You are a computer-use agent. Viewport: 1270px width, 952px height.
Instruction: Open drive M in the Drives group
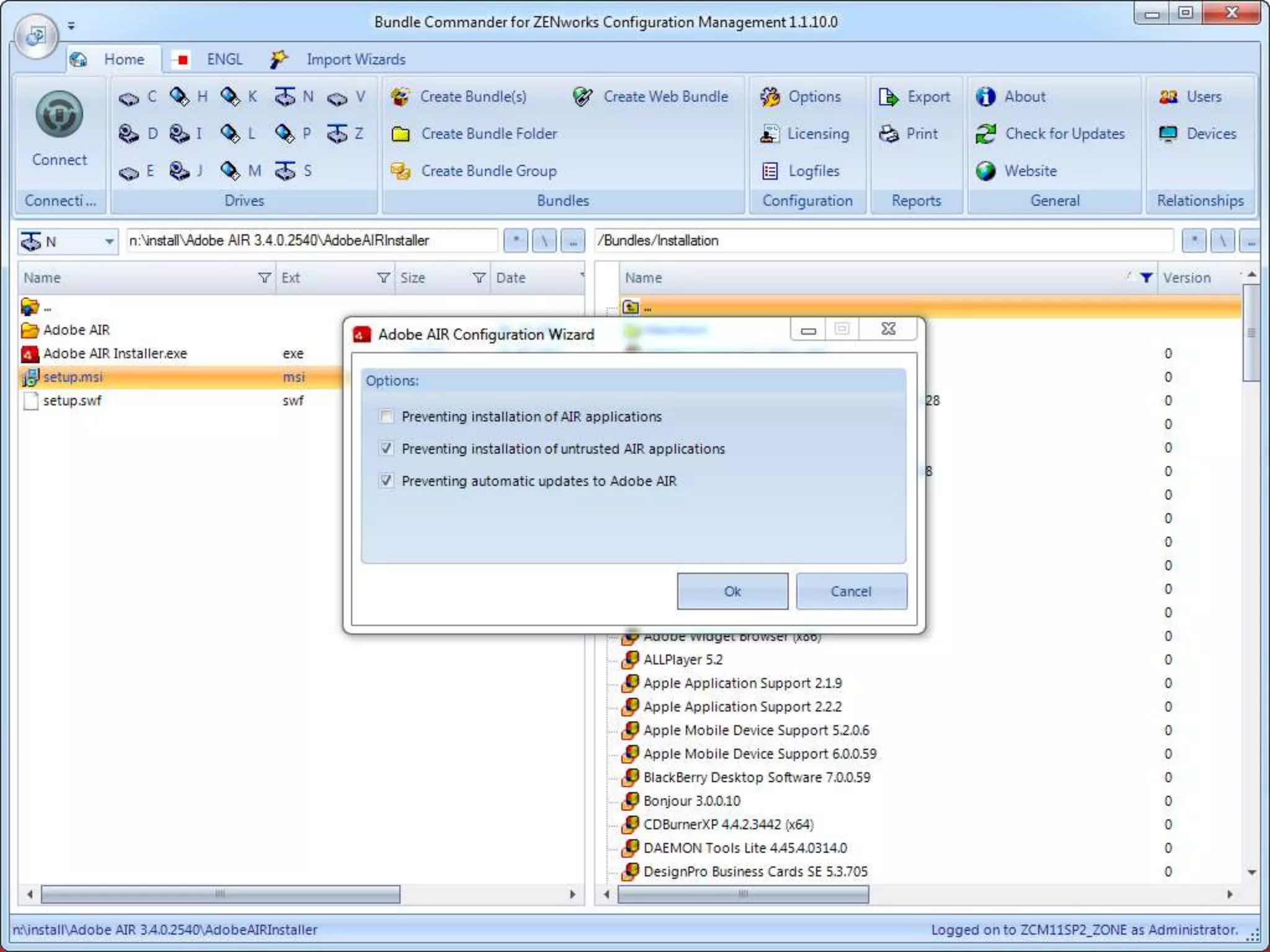241,171
